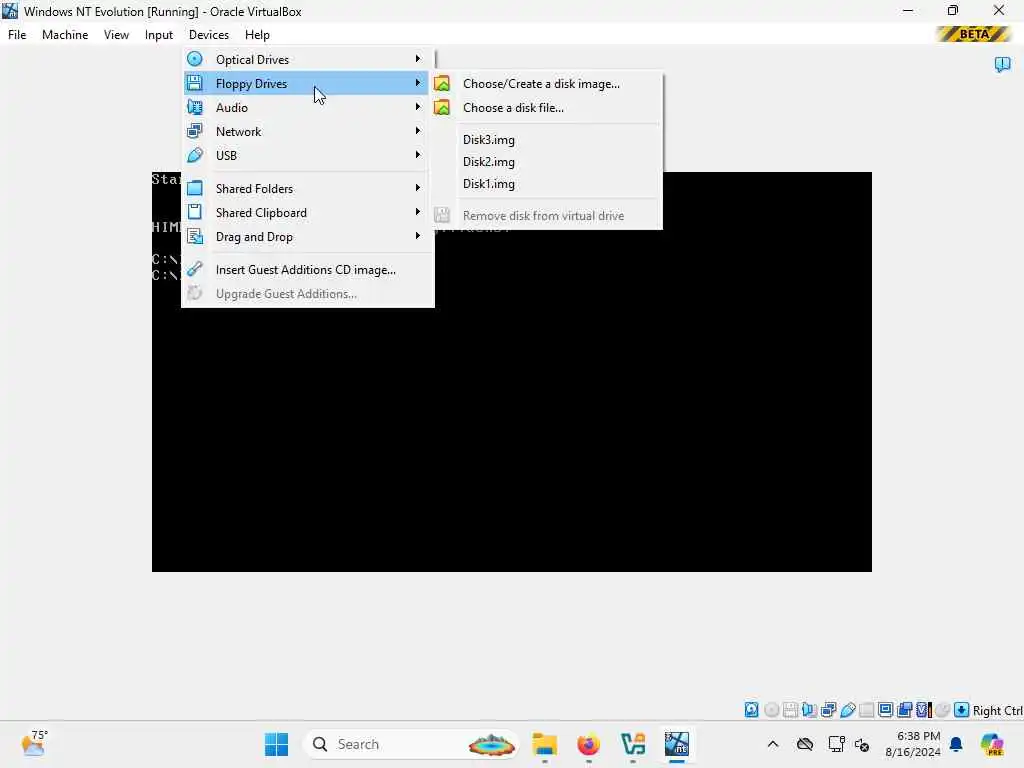1024x768 pixels.
Task: Click mouse integration status bar icon
Action: (x=942, y=710)
